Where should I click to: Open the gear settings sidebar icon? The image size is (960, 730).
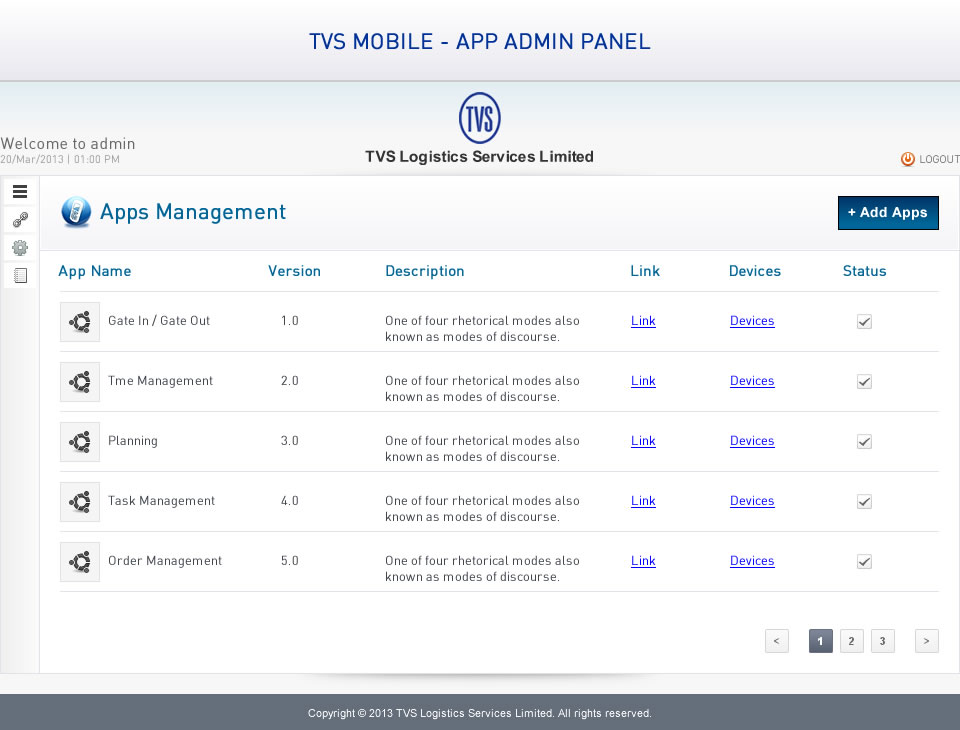pos(20,247)
